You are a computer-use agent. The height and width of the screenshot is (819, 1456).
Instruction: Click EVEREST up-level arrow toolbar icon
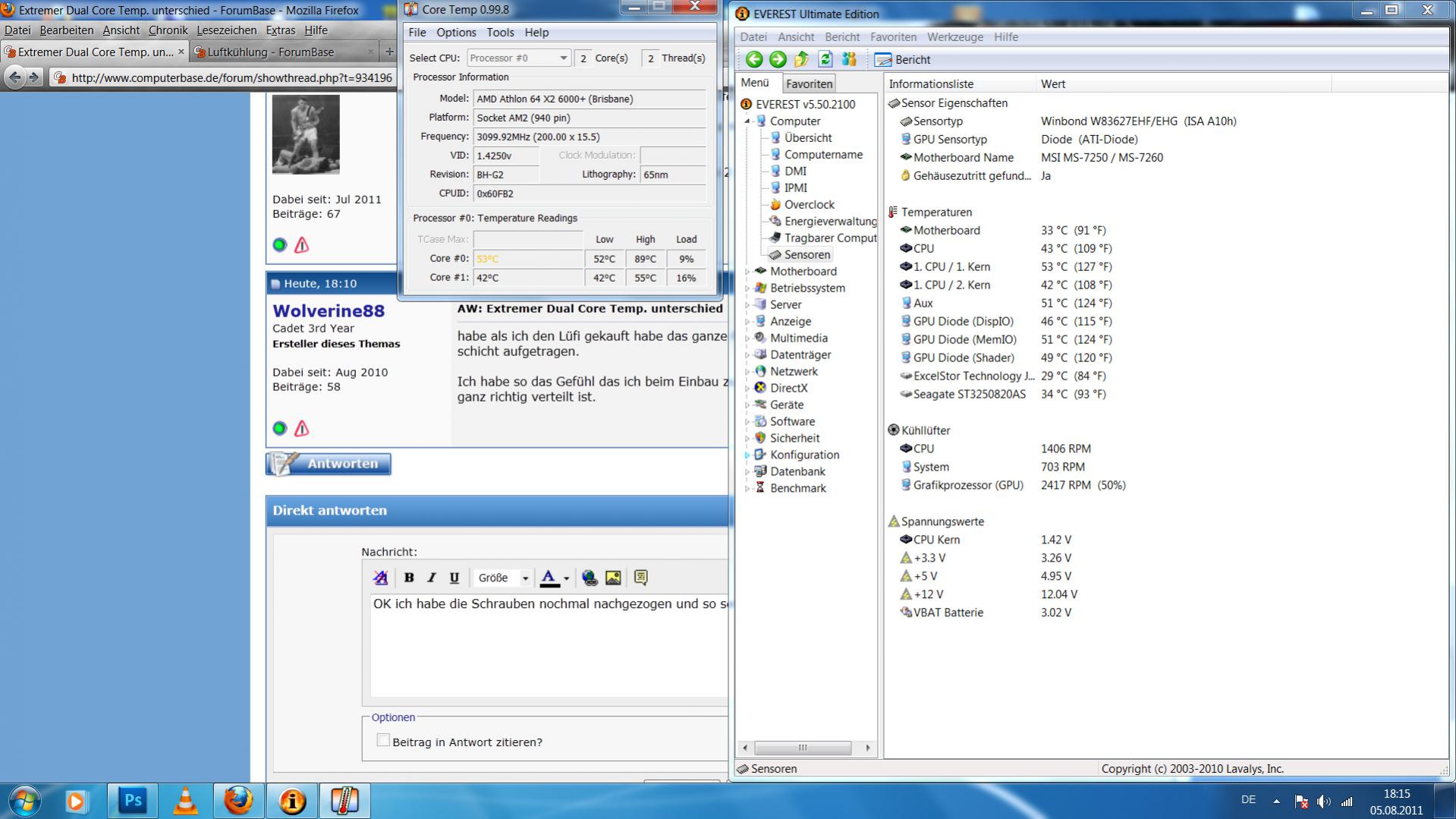(x=801, y=59)
